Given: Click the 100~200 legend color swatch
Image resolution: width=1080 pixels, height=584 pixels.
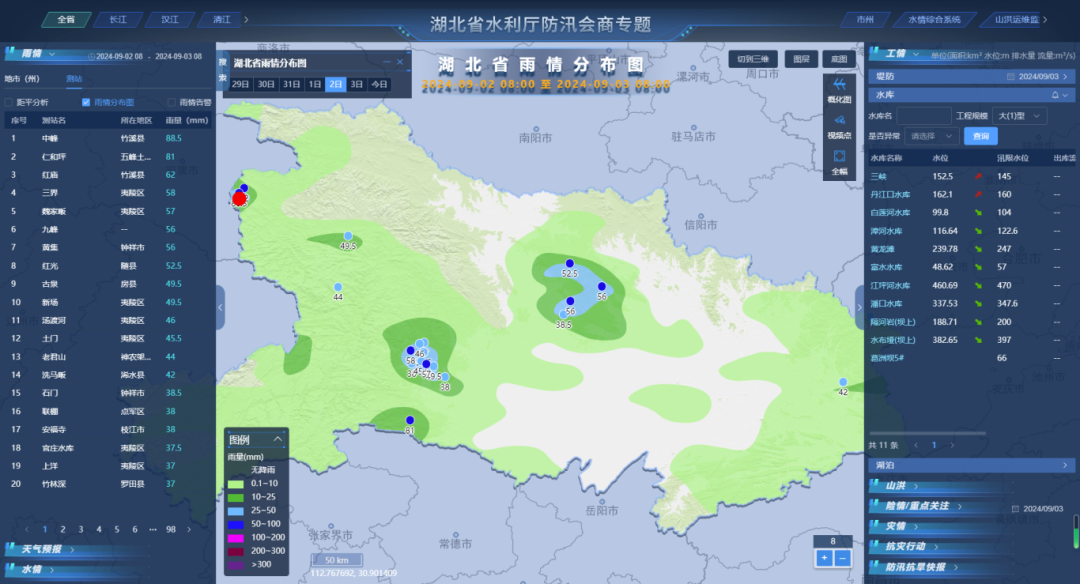Looking at the screenshot, I should point(236,538).
